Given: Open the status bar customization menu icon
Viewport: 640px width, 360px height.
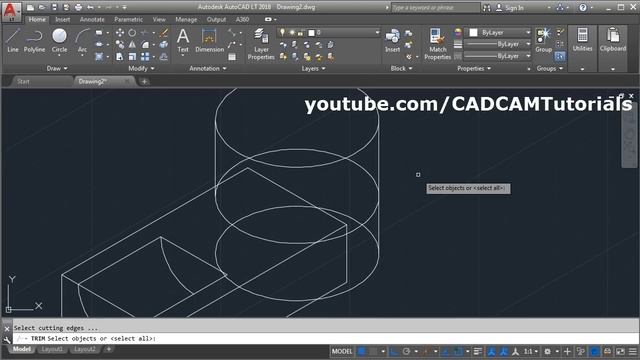Looking at the screenshot, I should pyautogui.click(x=633, y=351).
